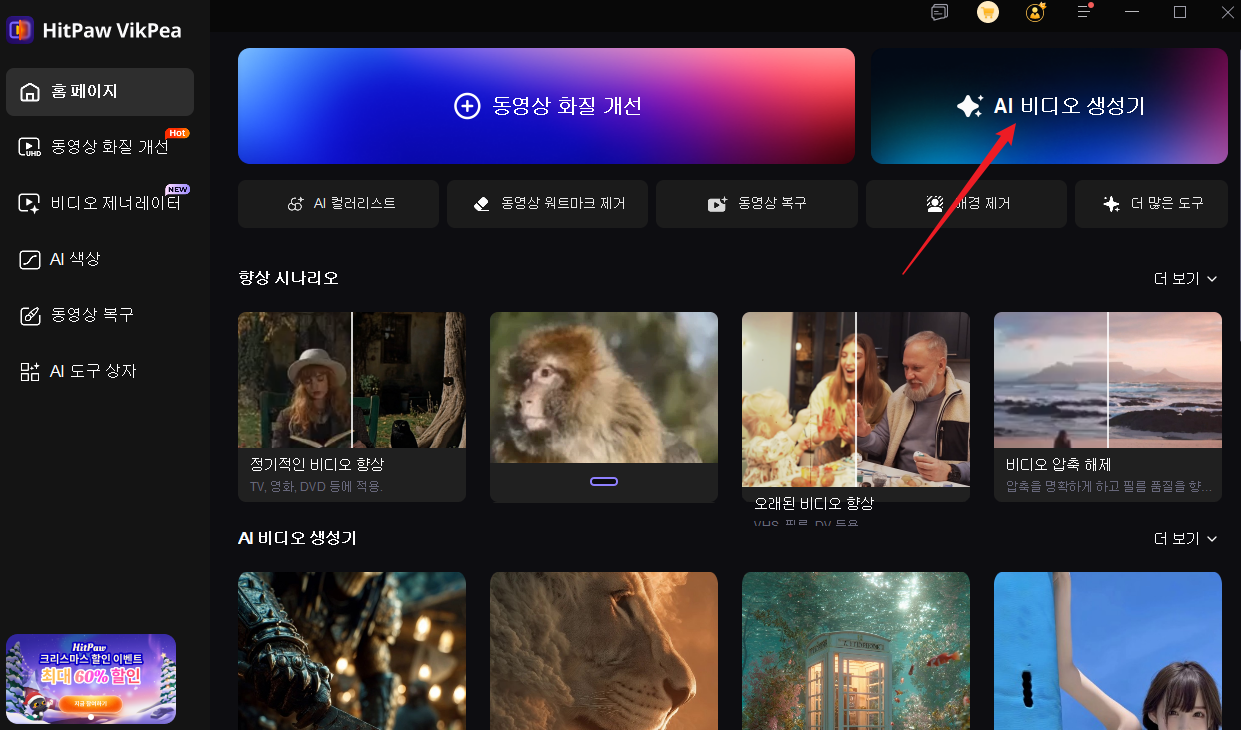The width and height of the screenshot is (1241, 730).
Task: Open the shopping cart purchase icon
Action: click(x=988, y=12)
